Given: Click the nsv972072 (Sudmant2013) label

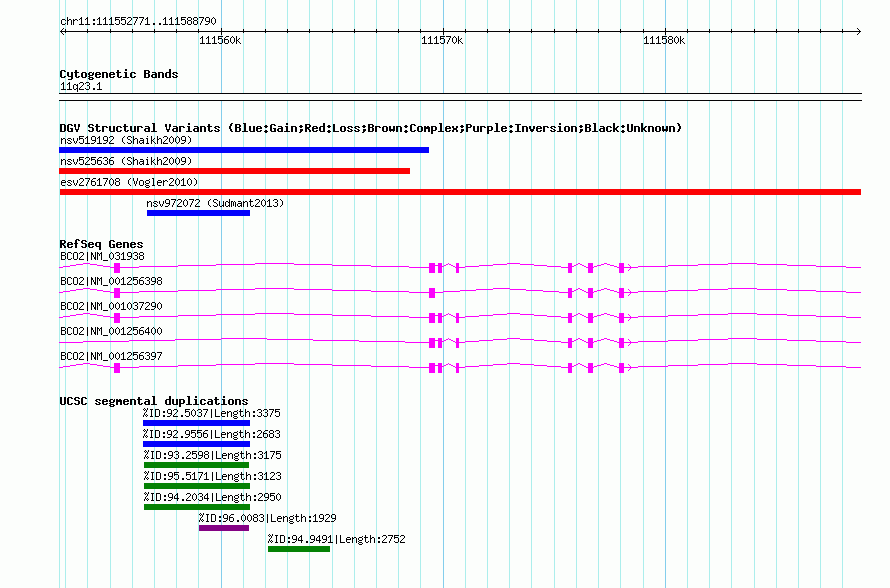Looking at the screenshot, I should click(215, 203).
